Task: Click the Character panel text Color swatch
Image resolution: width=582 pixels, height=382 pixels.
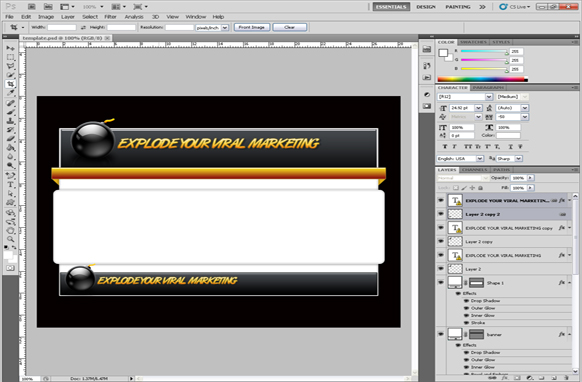Action: 508,136
